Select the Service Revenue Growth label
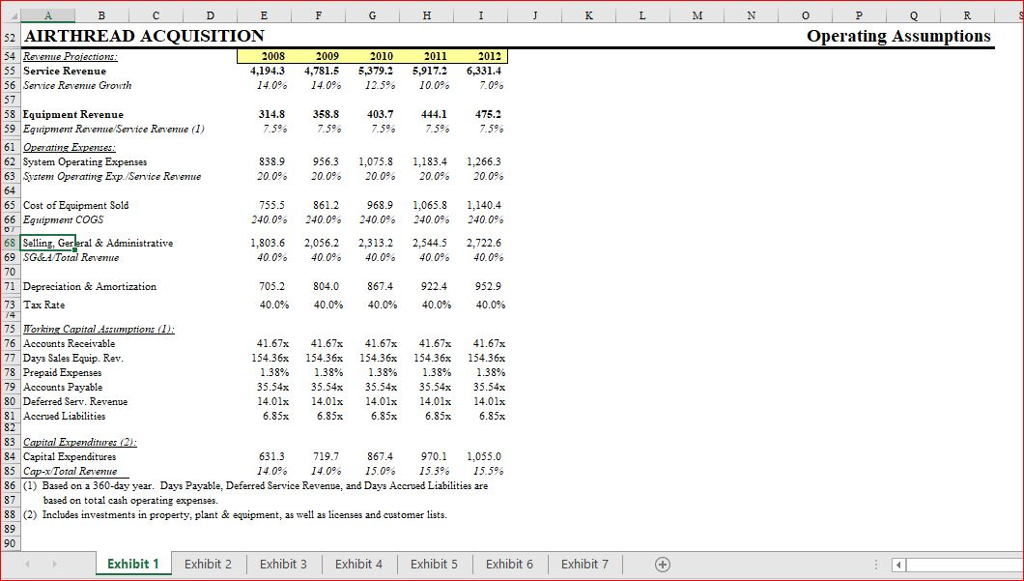Screen dimensions: 1024x581 77,86
